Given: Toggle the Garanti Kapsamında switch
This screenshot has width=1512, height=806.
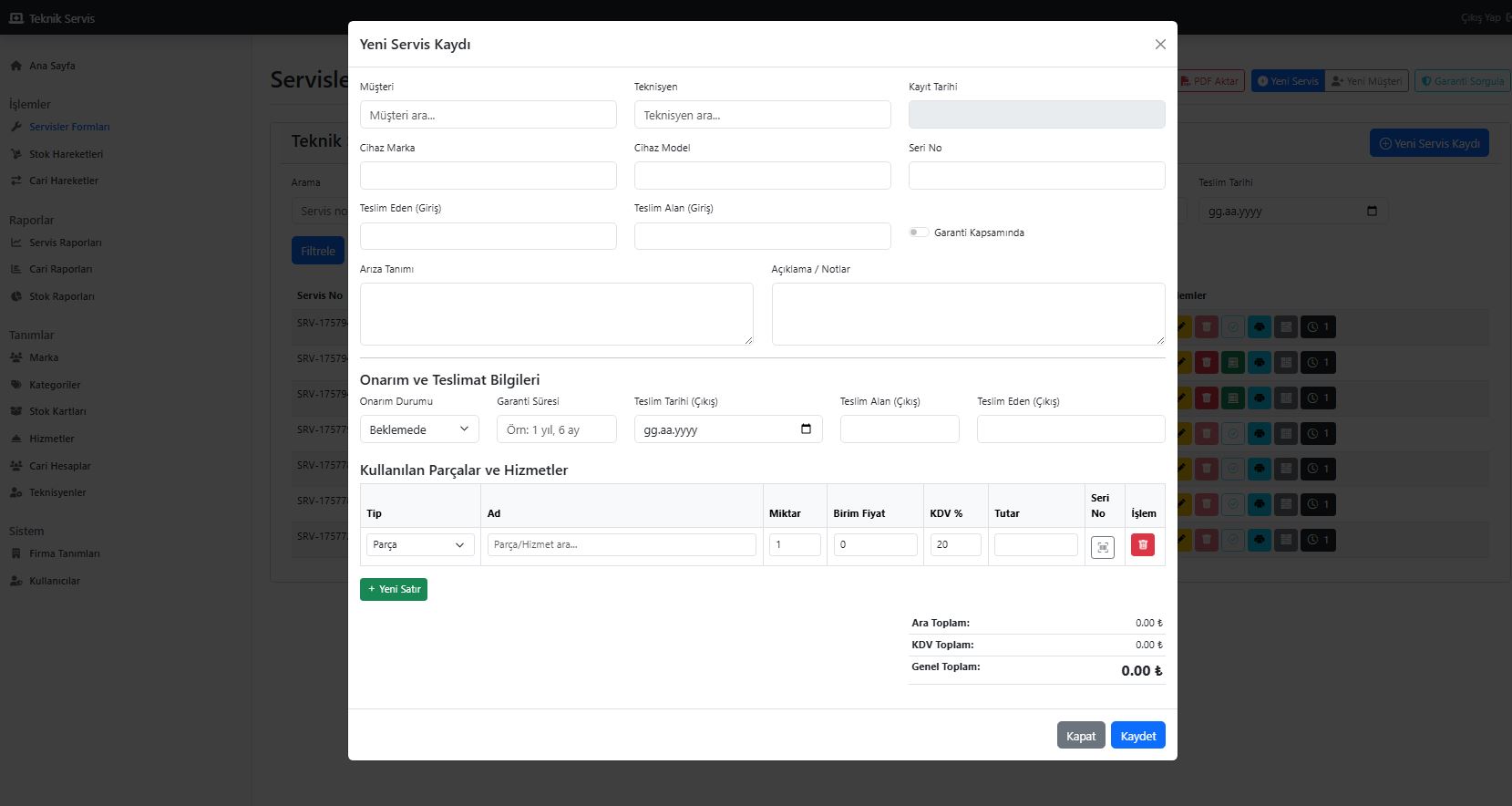Looking at the screenshot, I should pos(919,232).
